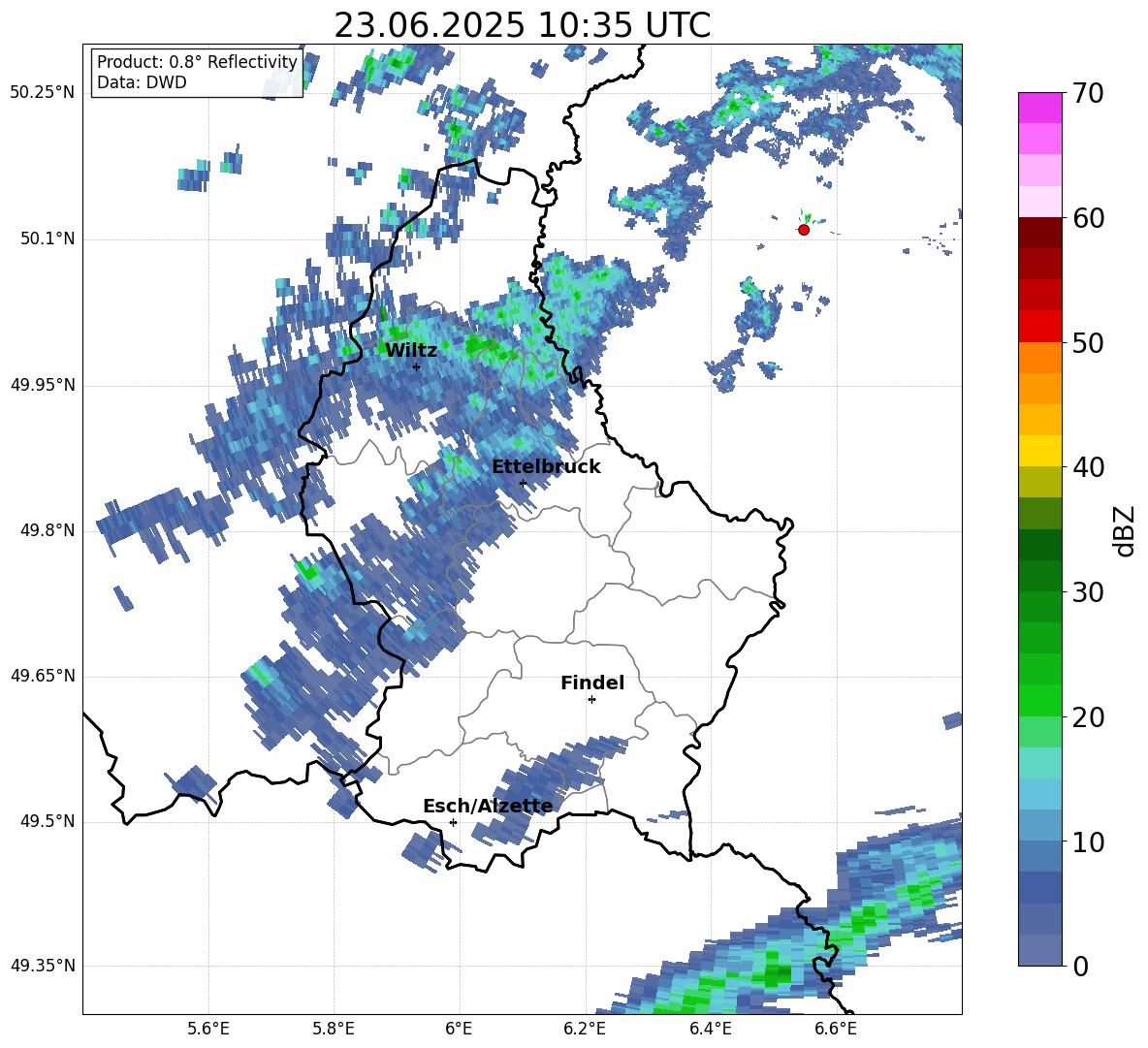Click the 6.4°E longitude label
This screenshot has width=1148, height=1048.
tap(710, 1029)
